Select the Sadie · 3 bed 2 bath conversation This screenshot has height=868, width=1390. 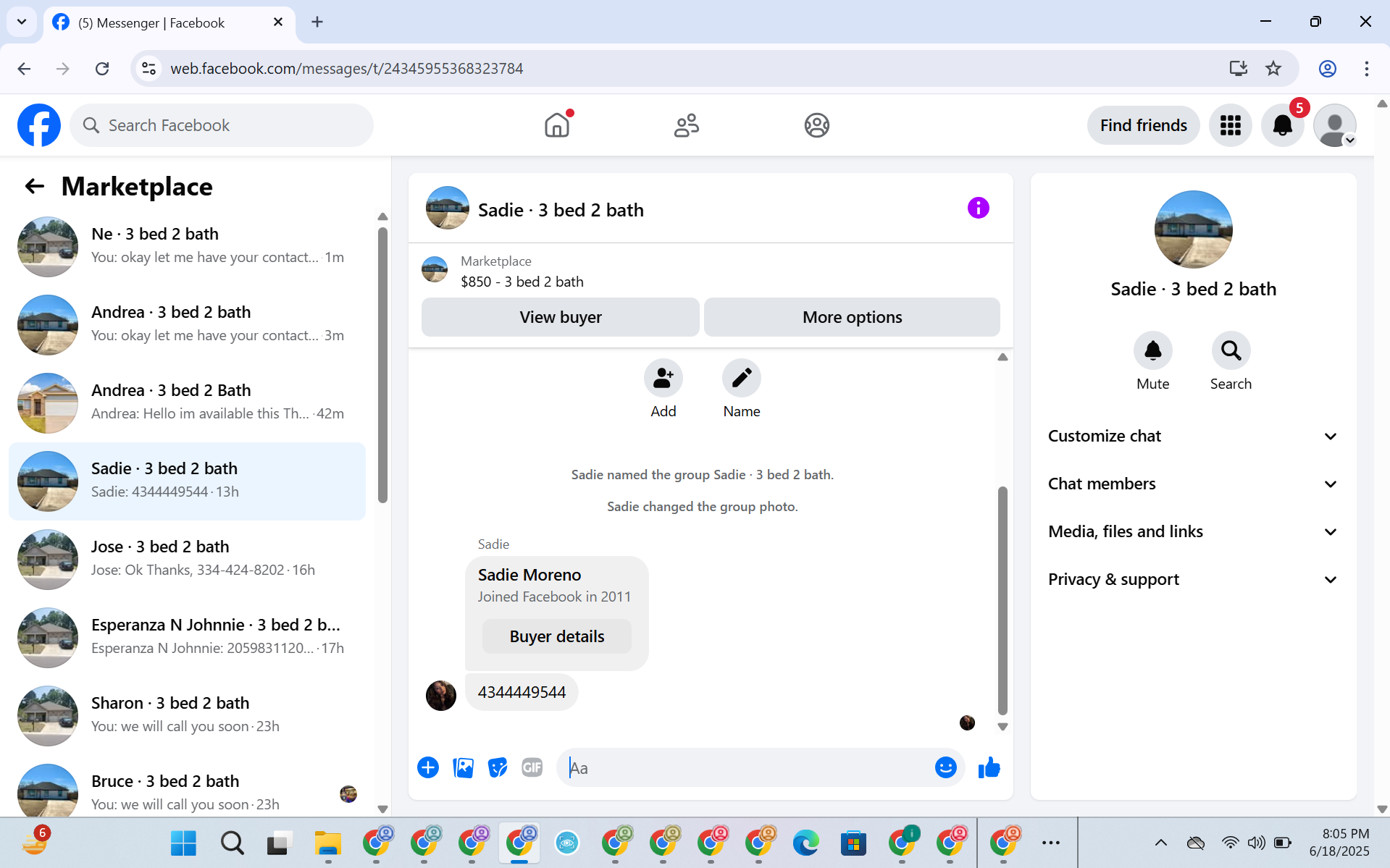[x=187, y=481]
